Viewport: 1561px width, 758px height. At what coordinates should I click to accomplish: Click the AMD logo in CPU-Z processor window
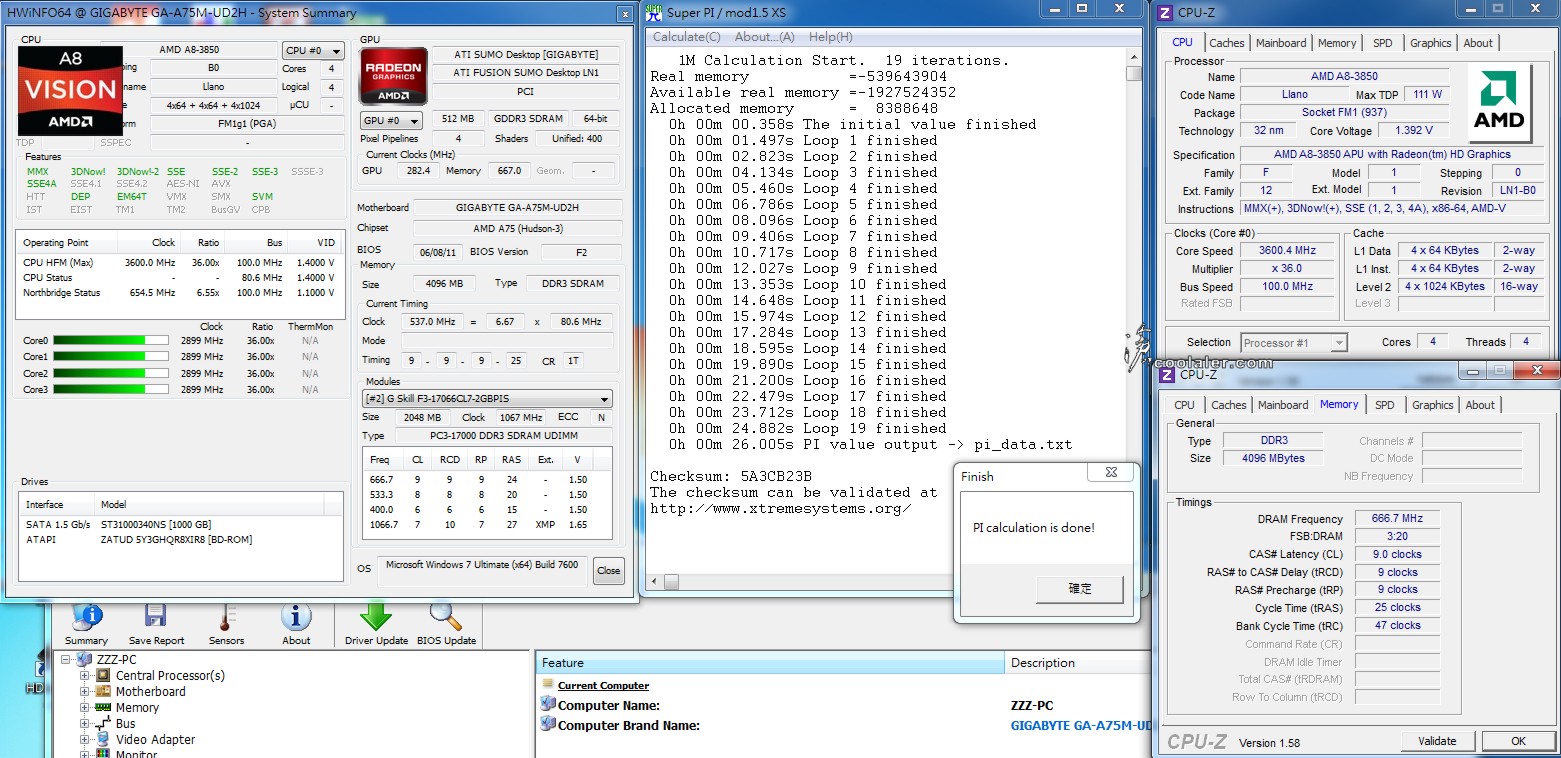coord(1500,103)
